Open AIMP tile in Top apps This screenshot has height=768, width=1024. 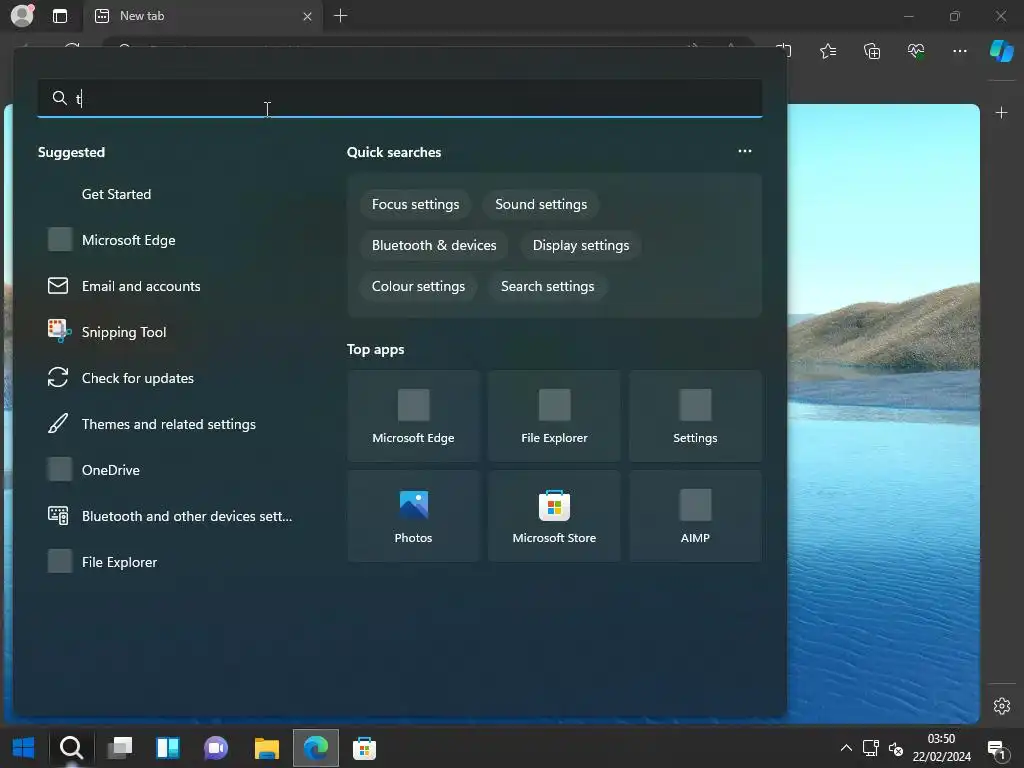pyautogui.click(x=695, y=516)
